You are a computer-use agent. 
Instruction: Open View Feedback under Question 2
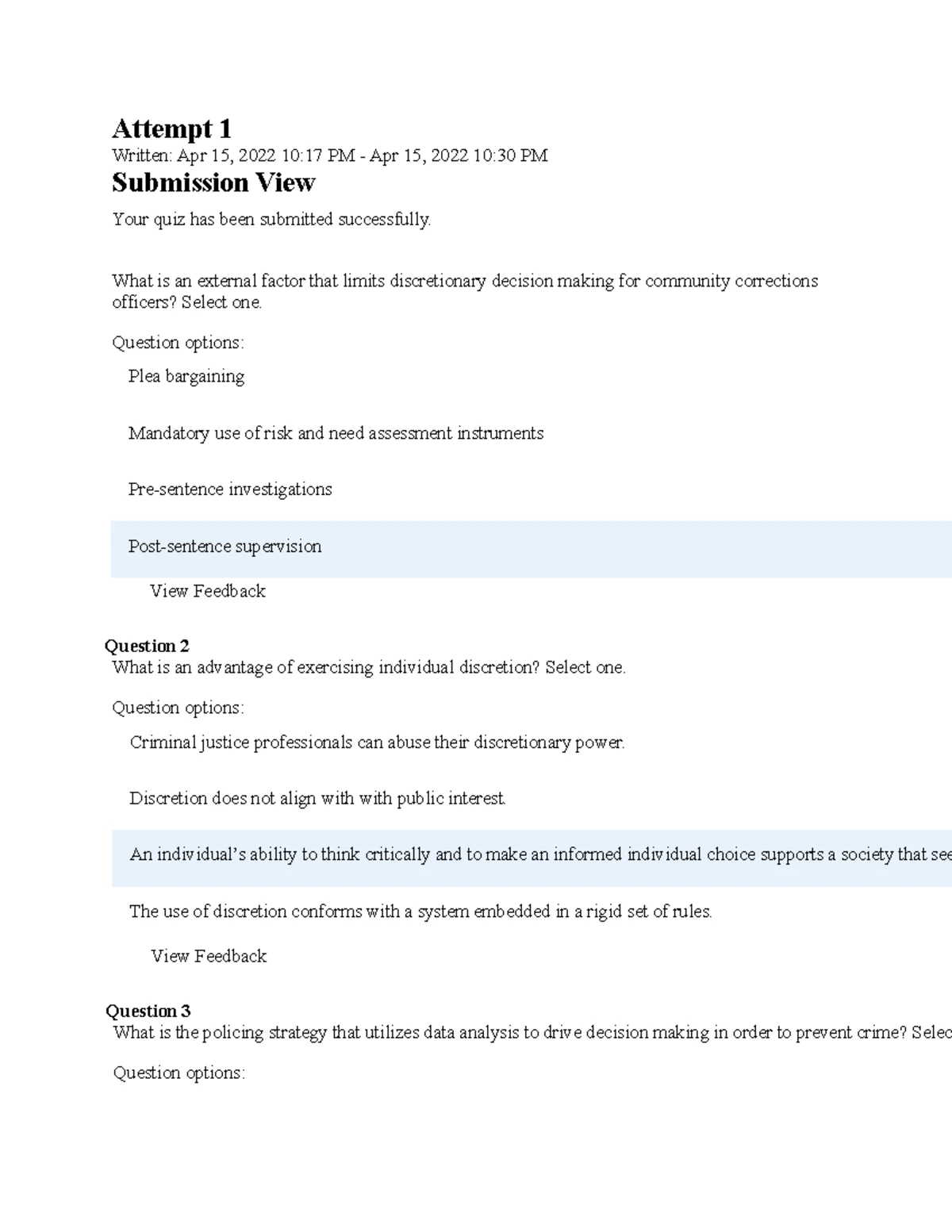click(209, 956)
